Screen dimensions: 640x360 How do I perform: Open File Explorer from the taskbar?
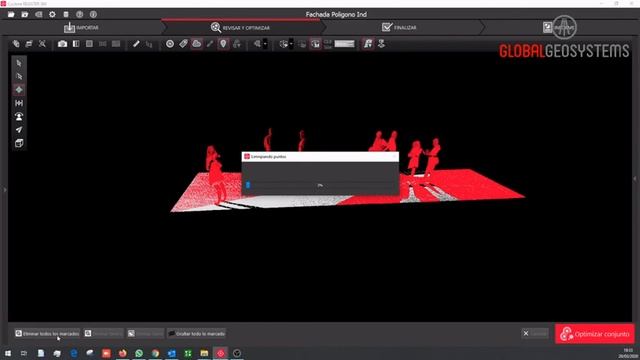[x=204, y=353]
